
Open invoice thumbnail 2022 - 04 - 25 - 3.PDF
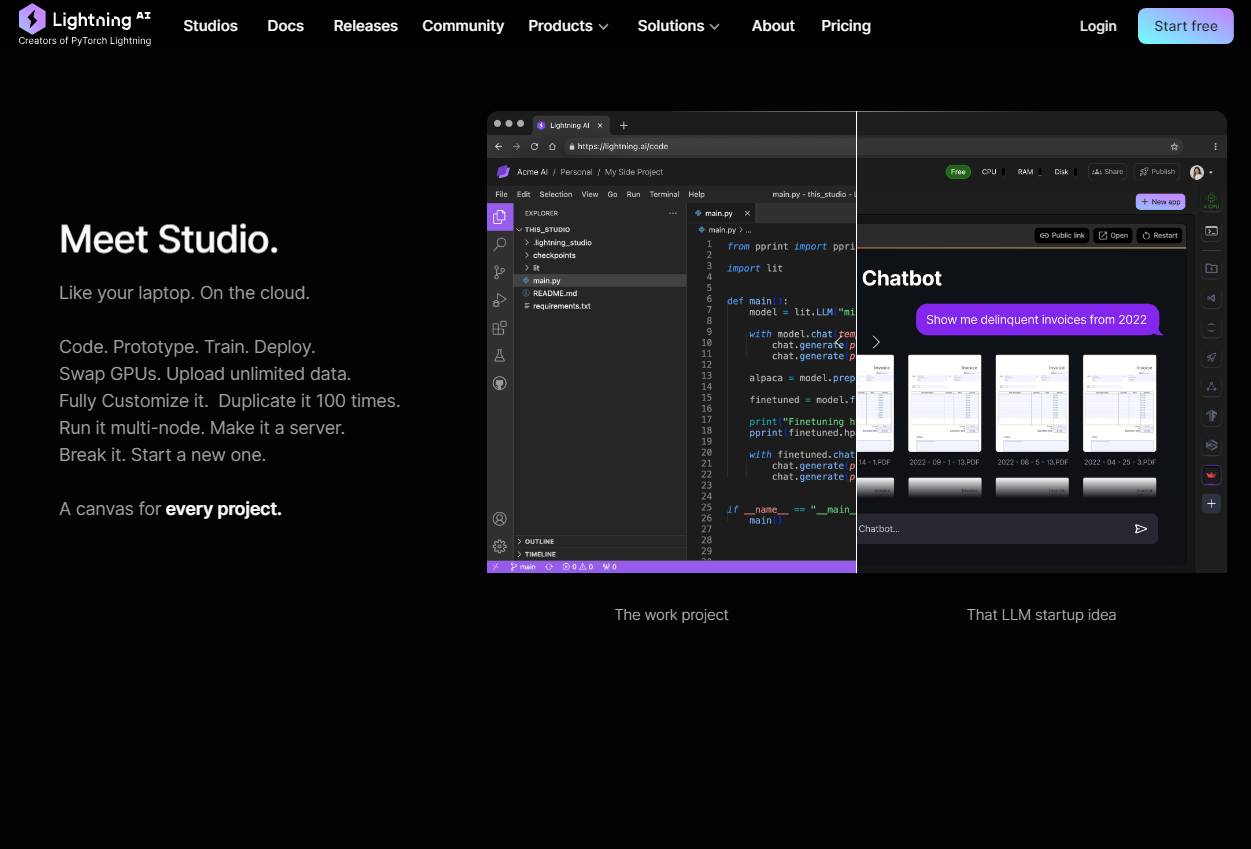[x=1120, y=403]
